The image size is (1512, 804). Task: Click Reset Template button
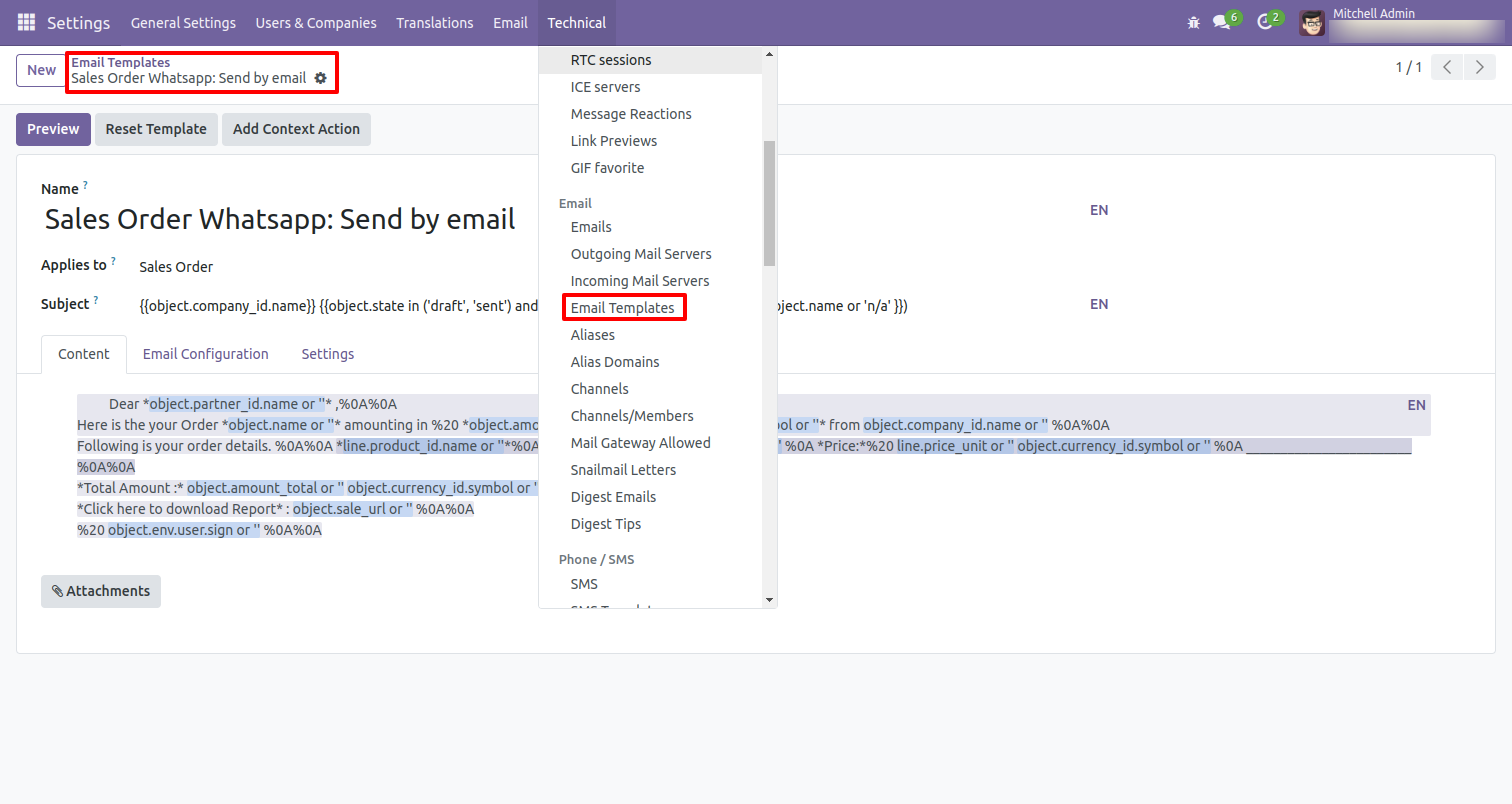(156, 129)
